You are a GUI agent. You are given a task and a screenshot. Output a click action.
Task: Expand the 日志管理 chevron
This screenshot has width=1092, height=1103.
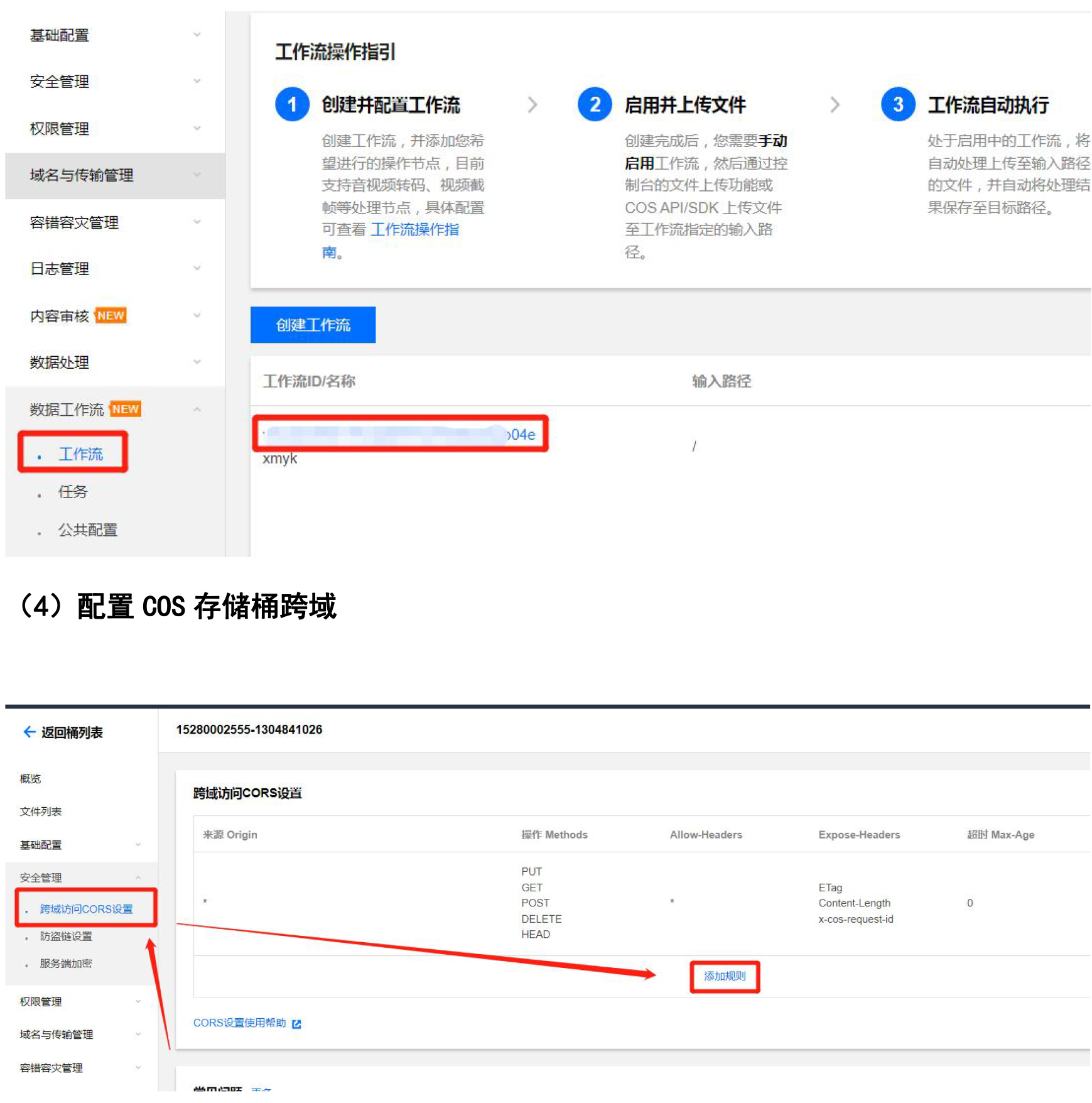click(197, 269)
